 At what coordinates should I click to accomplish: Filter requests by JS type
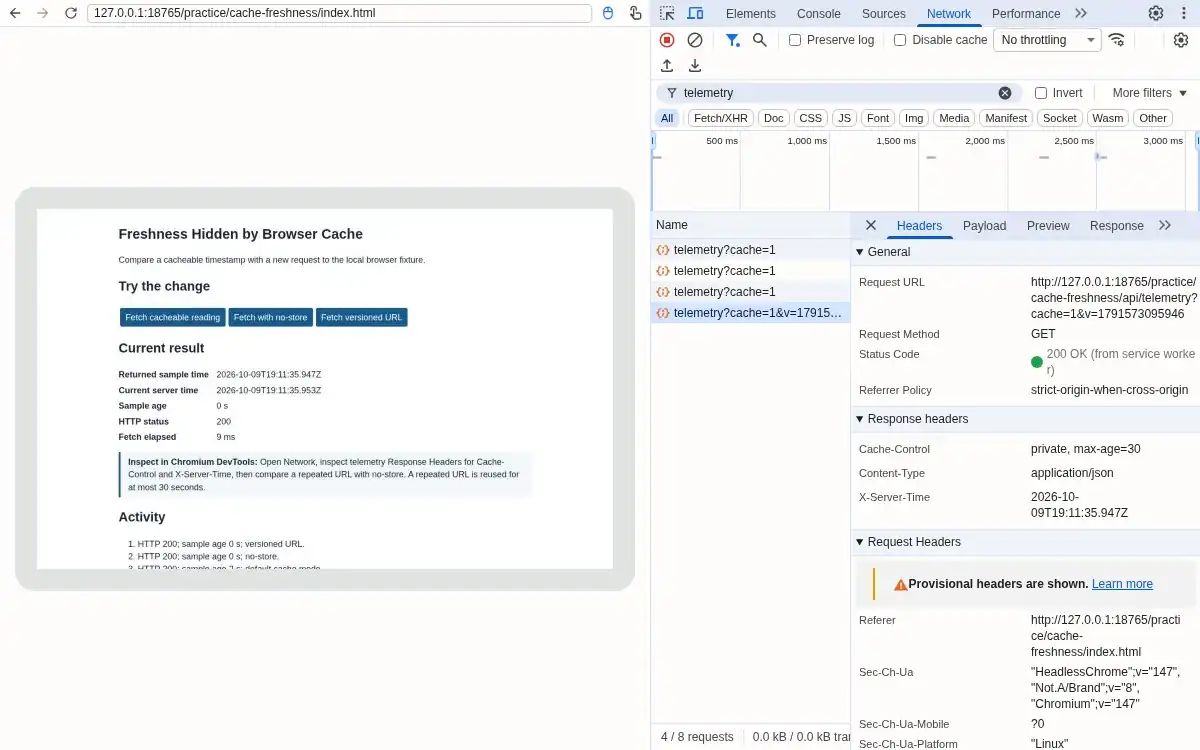(845, 118)
